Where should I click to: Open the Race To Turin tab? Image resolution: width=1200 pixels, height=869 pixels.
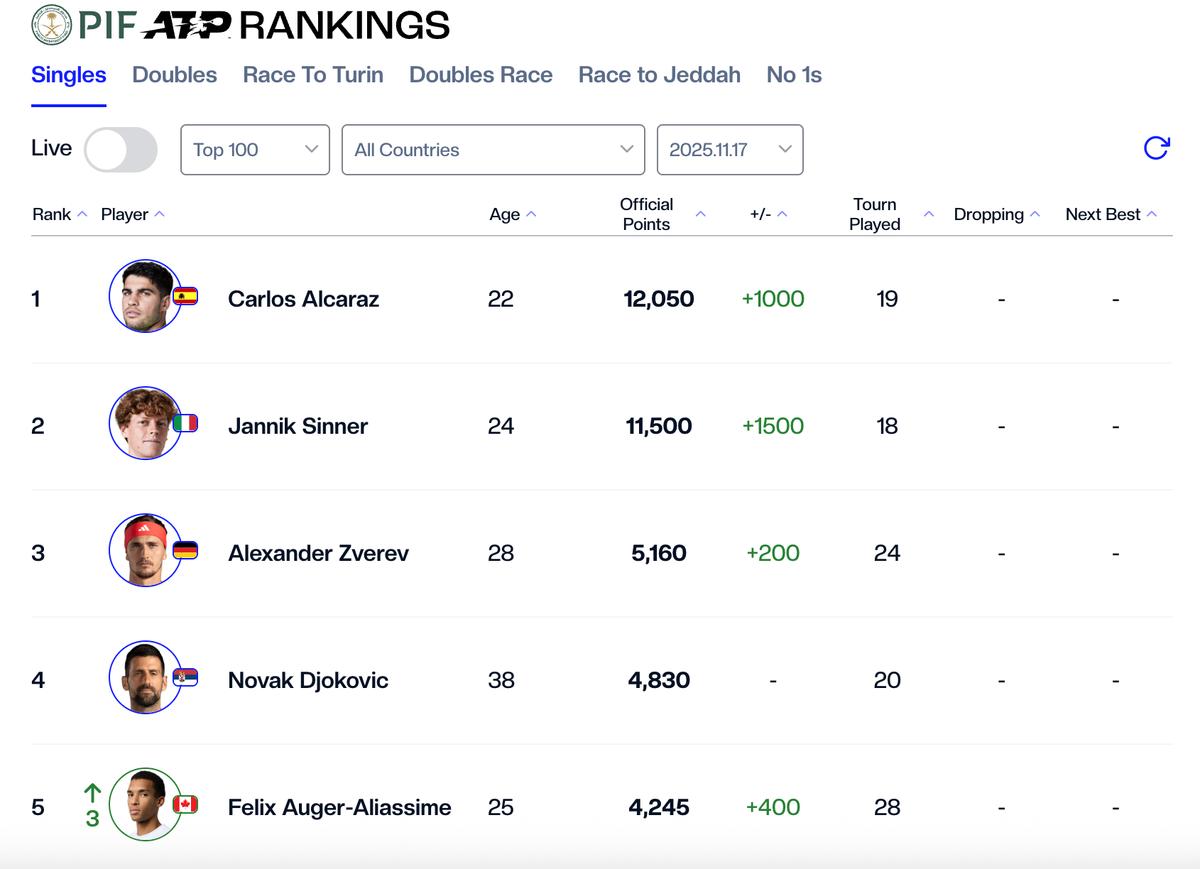[312, 74]
